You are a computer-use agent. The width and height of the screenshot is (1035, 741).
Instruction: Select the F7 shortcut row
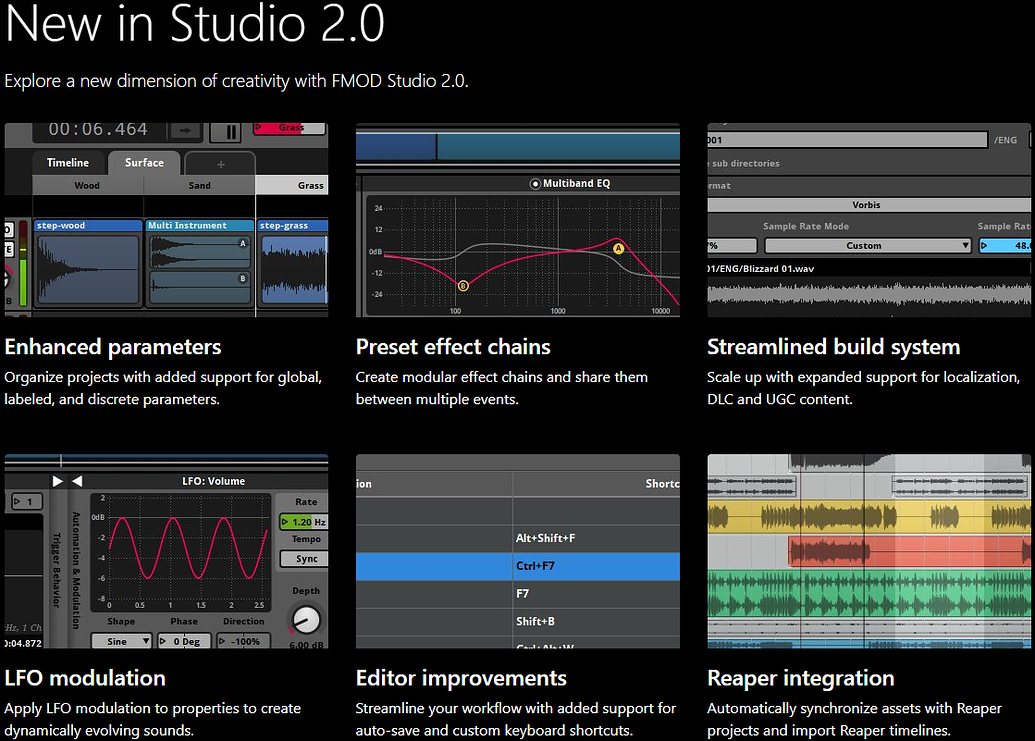tap(518, 594)
